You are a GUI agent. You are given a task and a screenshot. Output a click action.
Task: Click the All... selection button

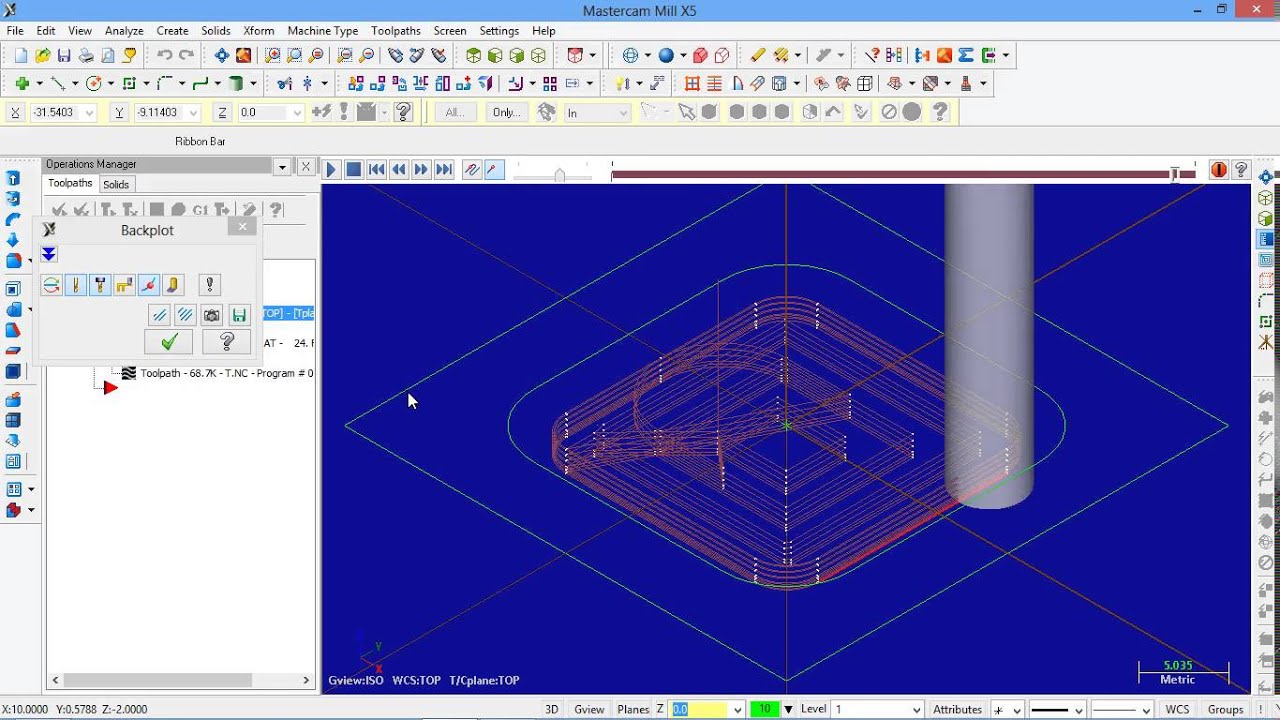[x=455, y=112]
